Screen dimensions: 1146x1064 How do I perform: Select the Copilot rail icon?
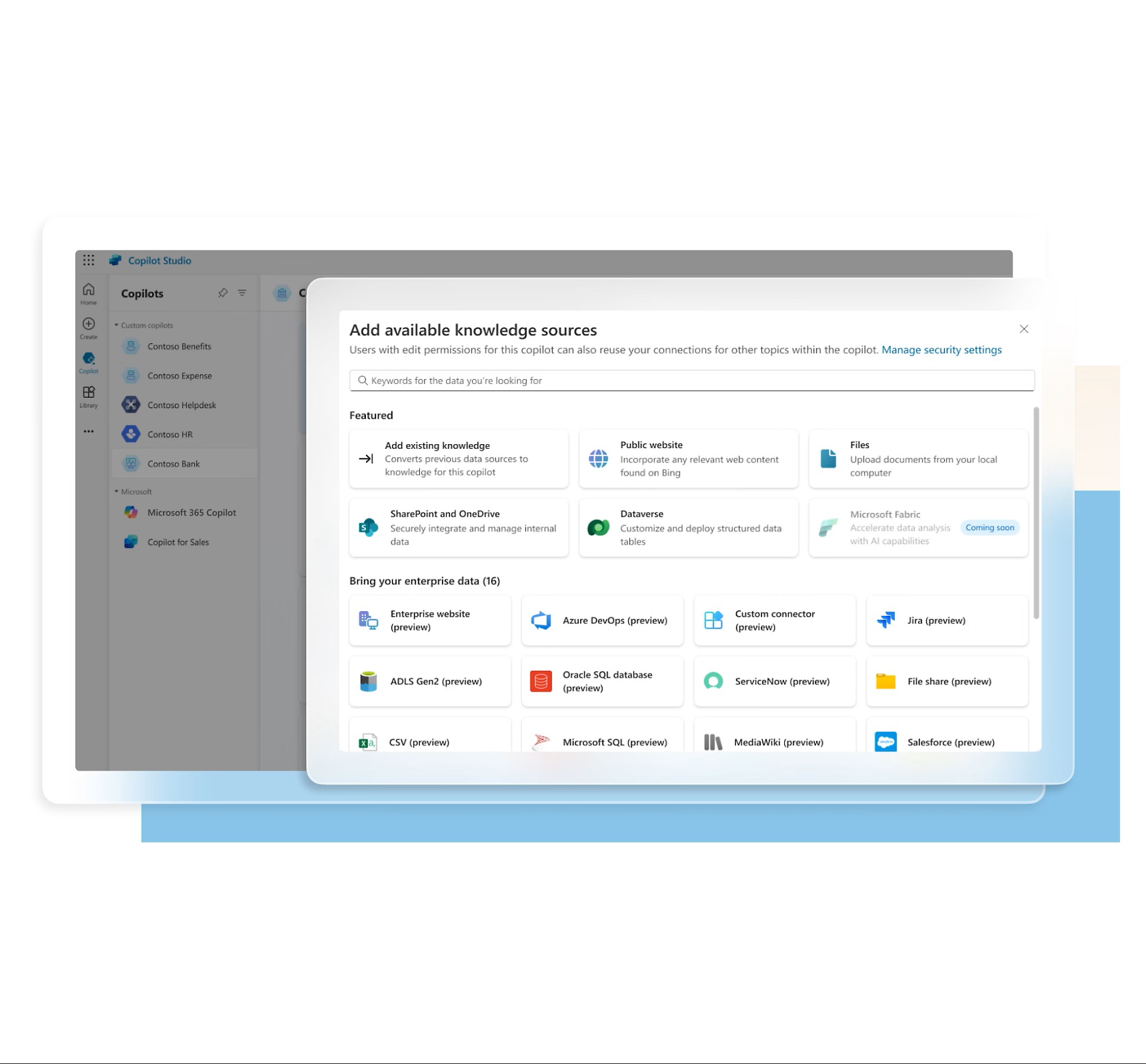88,362
